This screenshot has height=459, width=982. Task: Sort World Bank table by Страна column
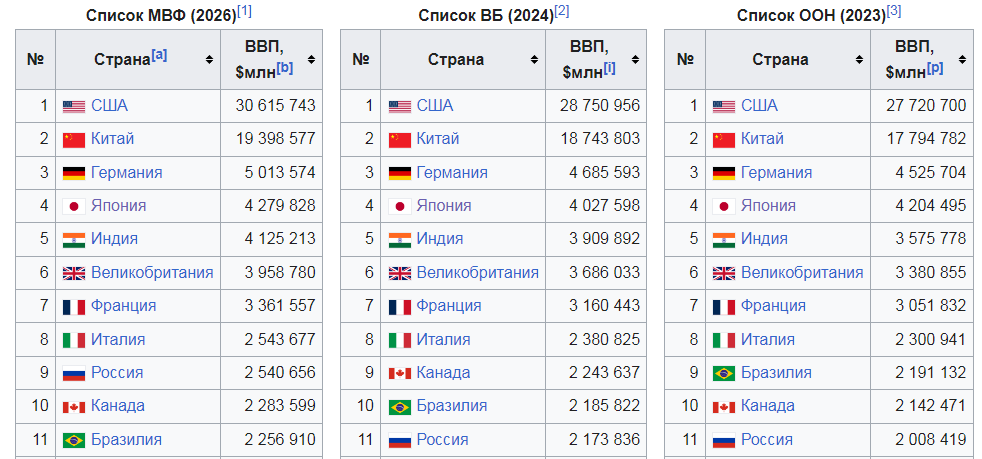(x=534, y=59)
